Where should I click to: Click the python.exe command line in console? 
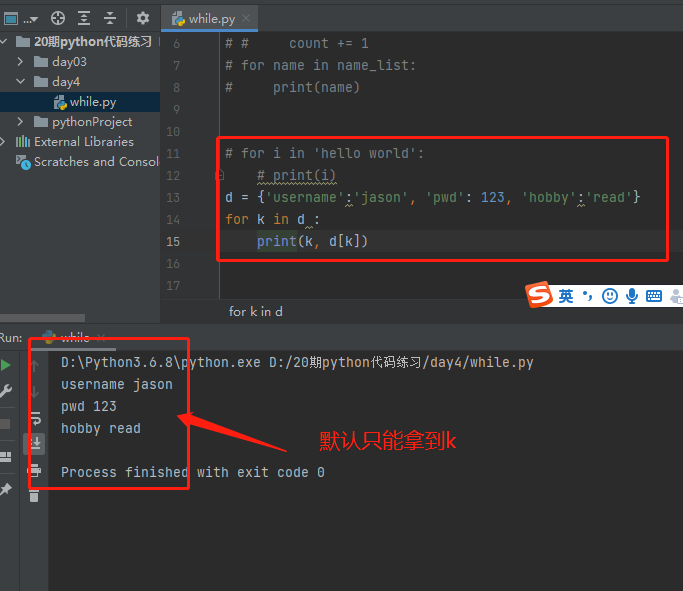pos(297,362)
